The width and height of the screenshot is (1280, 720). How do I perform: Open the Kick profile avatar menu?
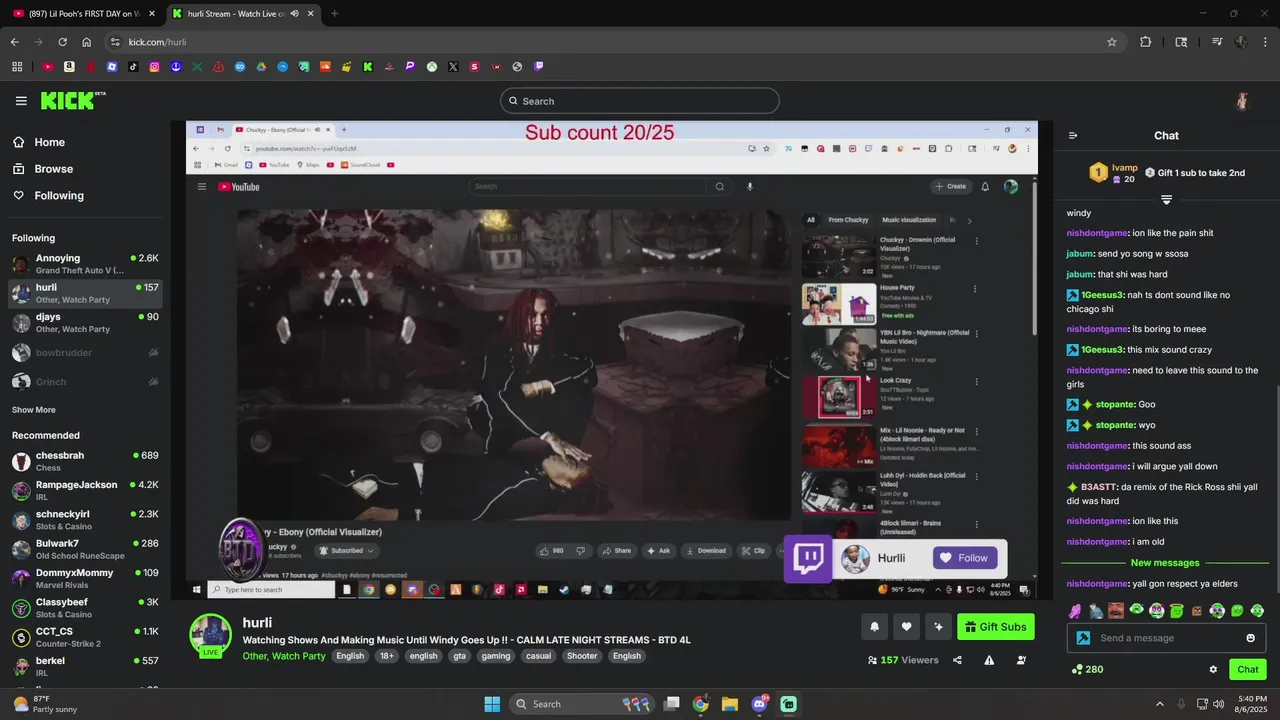(x=1242, y=101)
